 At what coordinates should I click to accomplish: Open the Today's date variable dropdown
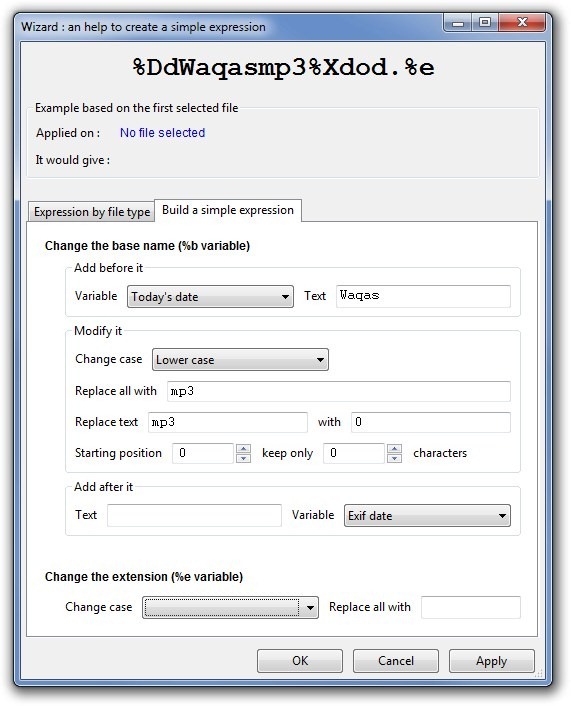pos(210,297)
